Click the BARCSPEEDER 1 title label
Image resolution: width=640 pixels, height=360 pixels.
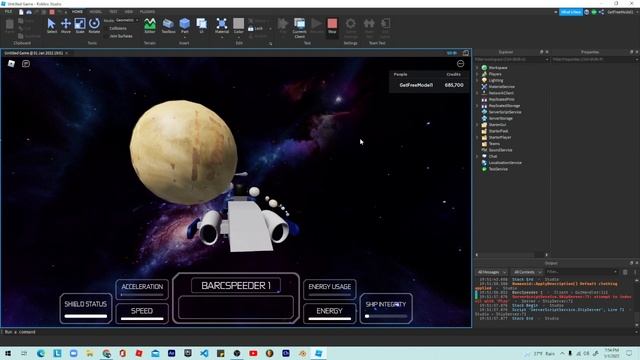pos(236,286)
